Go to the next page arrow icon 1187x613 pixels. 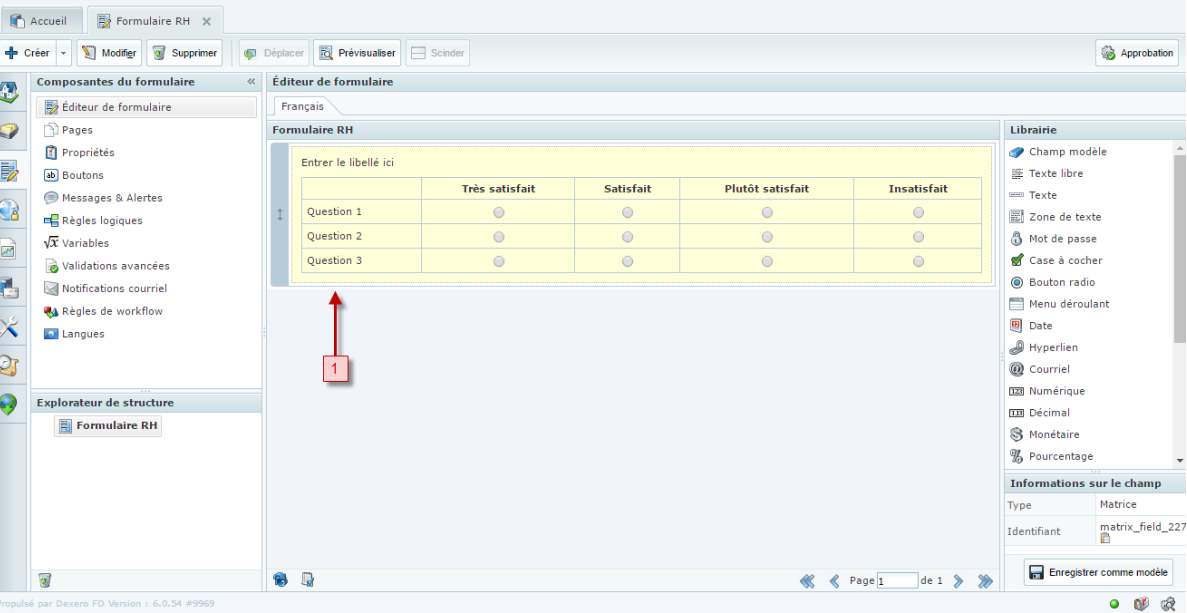coord(958,581)
